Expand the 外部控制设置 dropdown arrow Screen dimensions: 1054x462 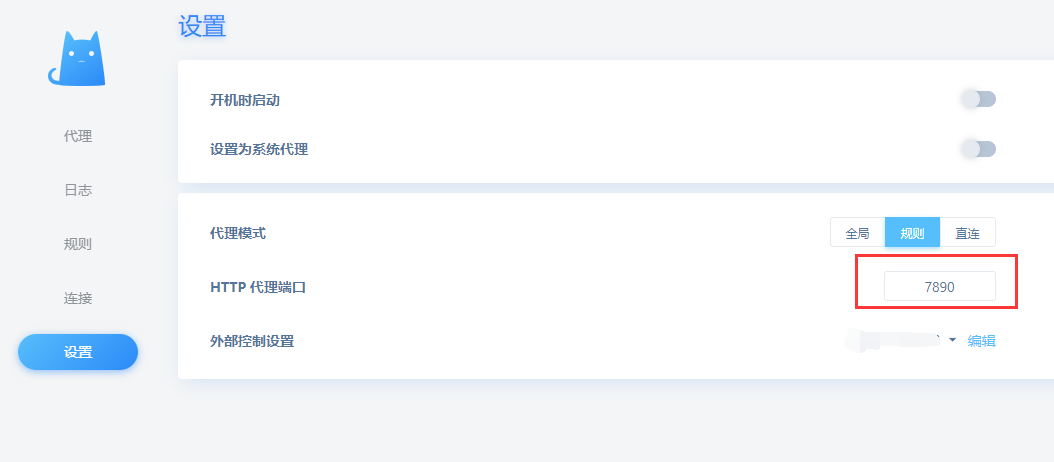pos(952,340)
